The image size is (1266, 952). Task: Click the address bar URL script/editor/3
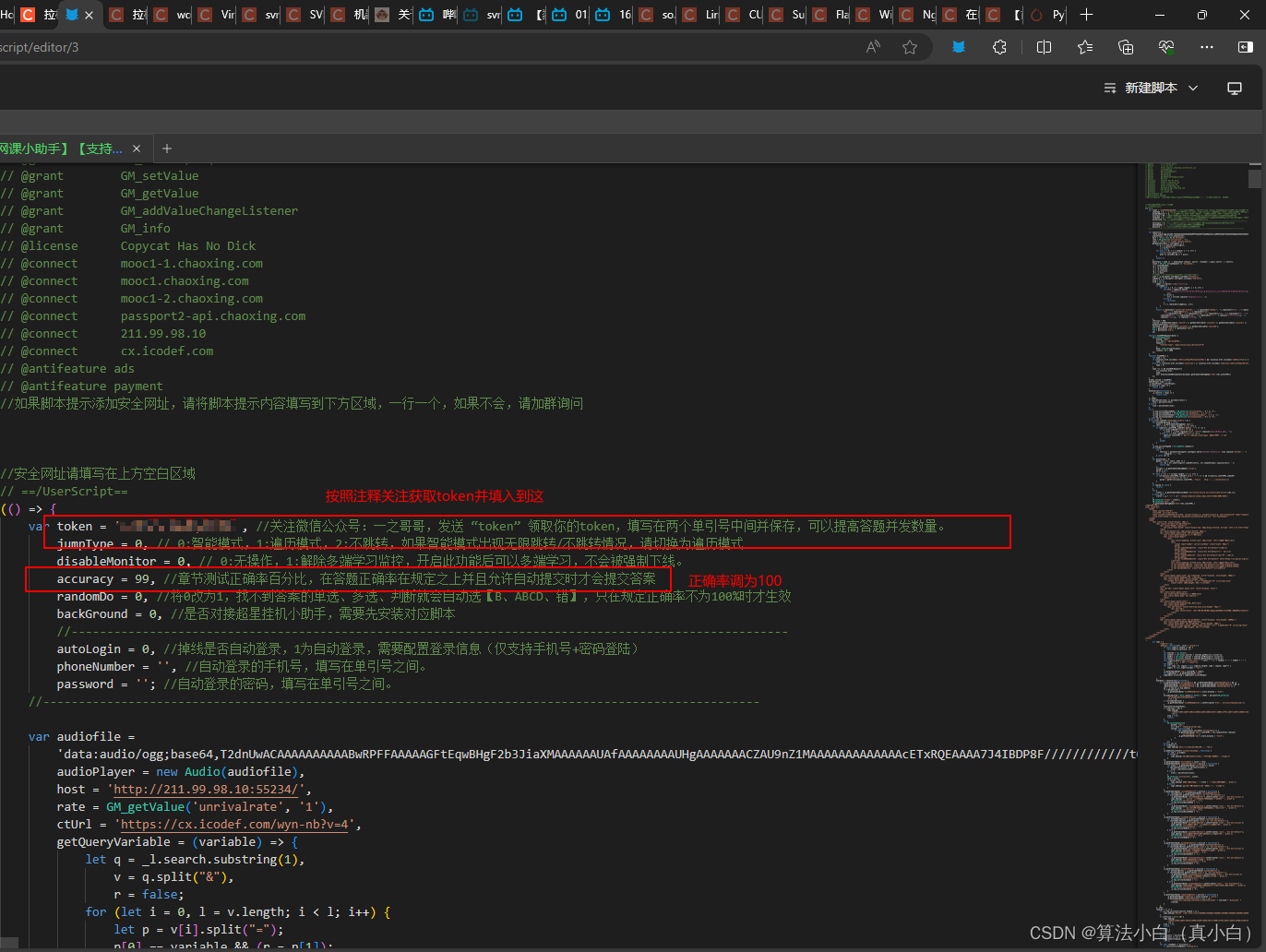click(x=40, y=47)
